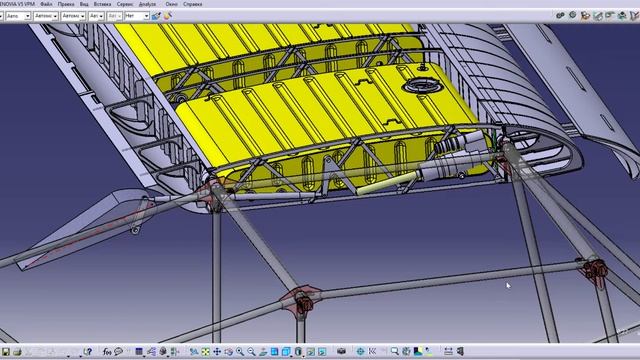Click the What's This help icon

click(87, 351)
